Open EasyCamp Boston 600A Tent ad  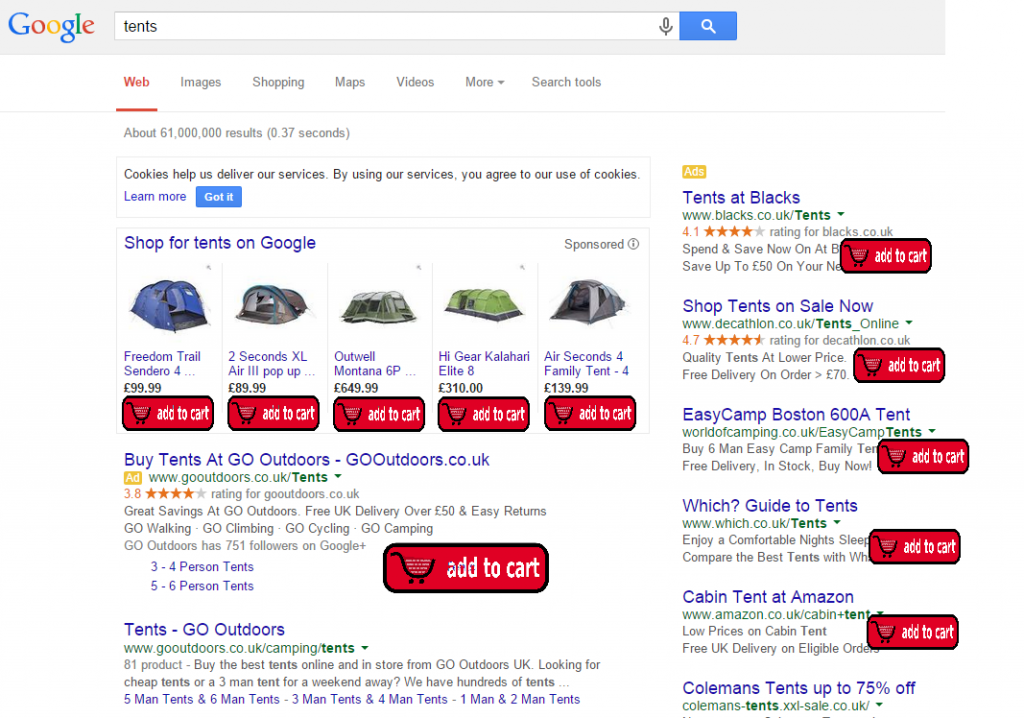click(796, 415)
